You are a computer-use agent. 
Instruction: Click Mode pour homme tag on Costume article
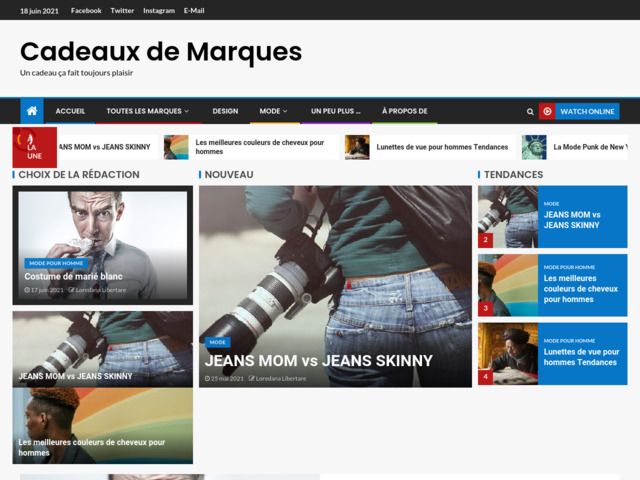pos(56,263)
